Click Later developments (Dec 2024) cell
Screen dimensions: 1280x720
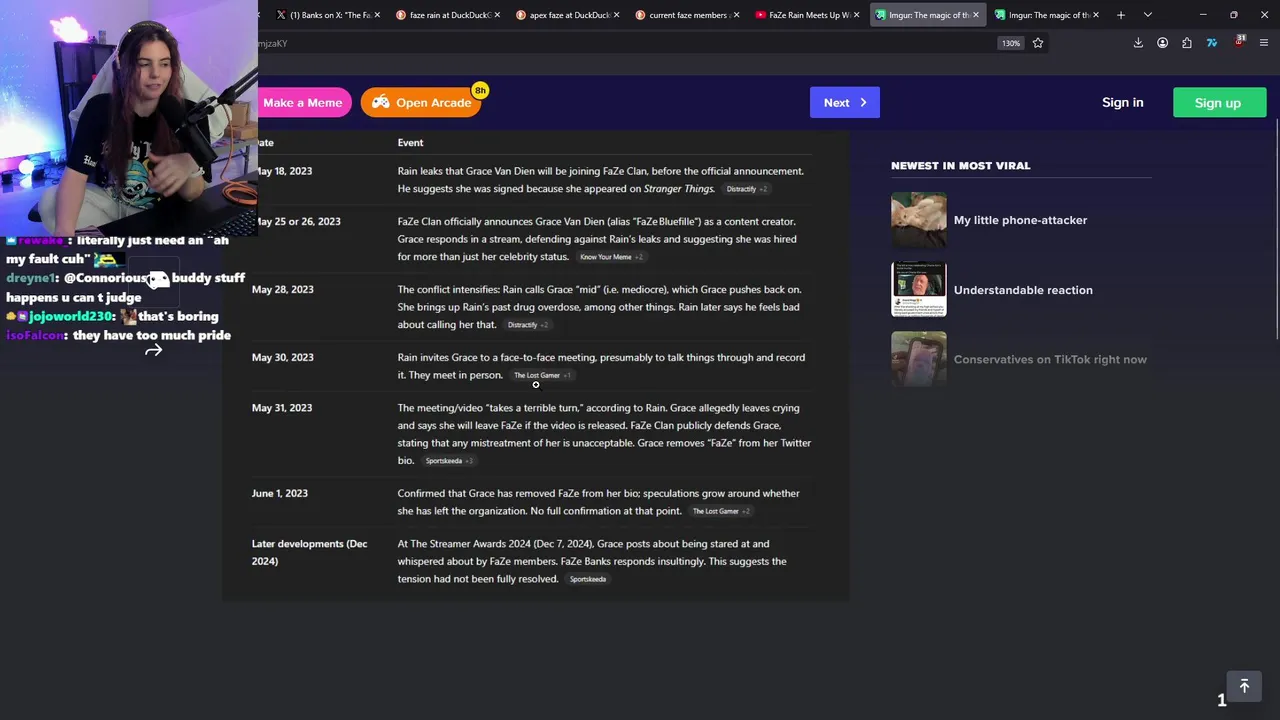click(x=310, y=552)
